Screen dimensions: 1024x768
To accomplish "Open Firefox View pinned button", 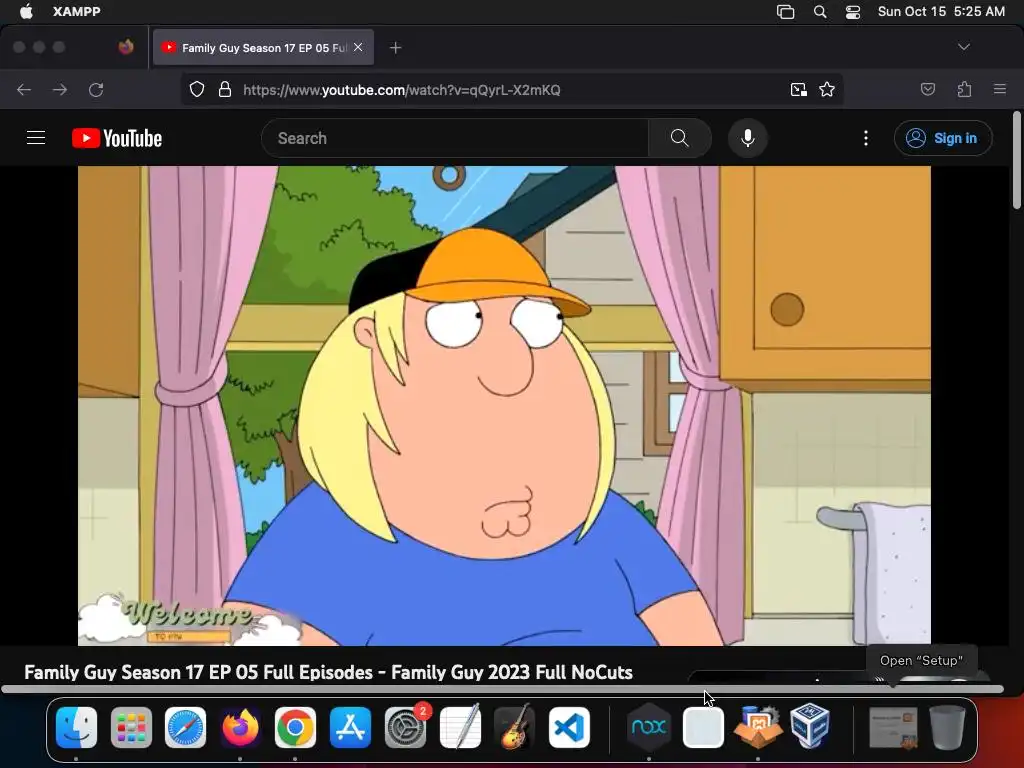I will click(x=126, y=47).
